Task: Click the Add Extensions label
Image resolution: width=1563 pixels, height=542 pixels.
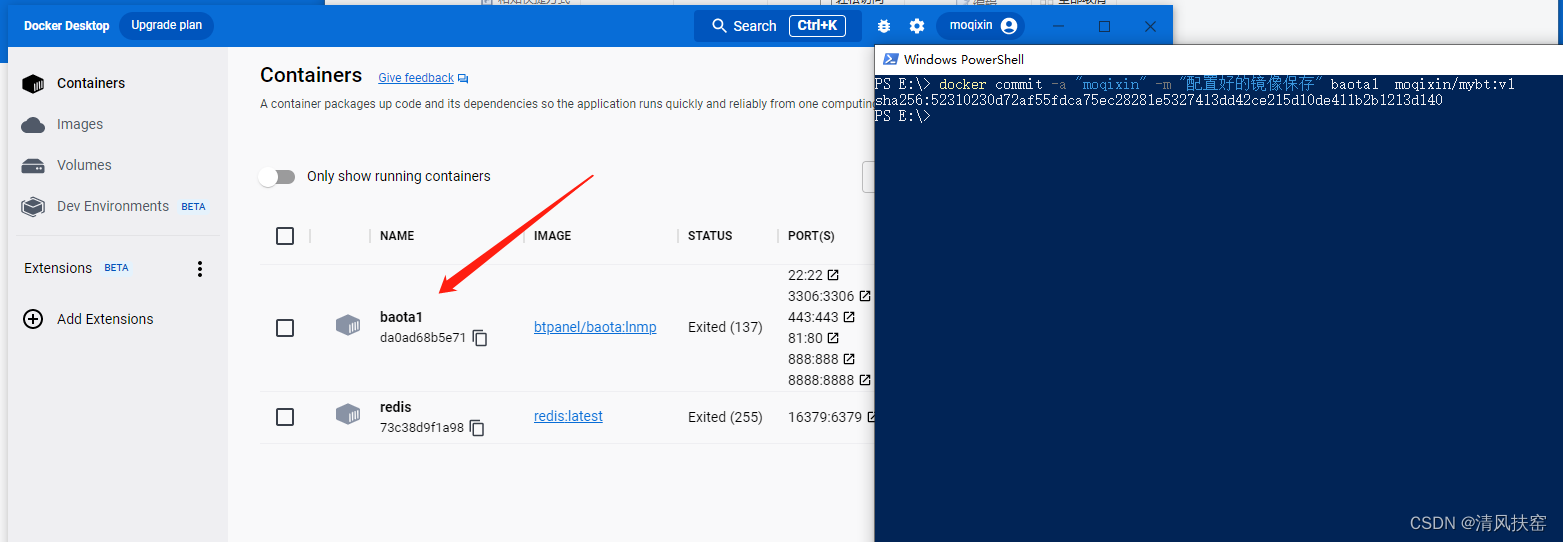Action: tap(105, 319)
